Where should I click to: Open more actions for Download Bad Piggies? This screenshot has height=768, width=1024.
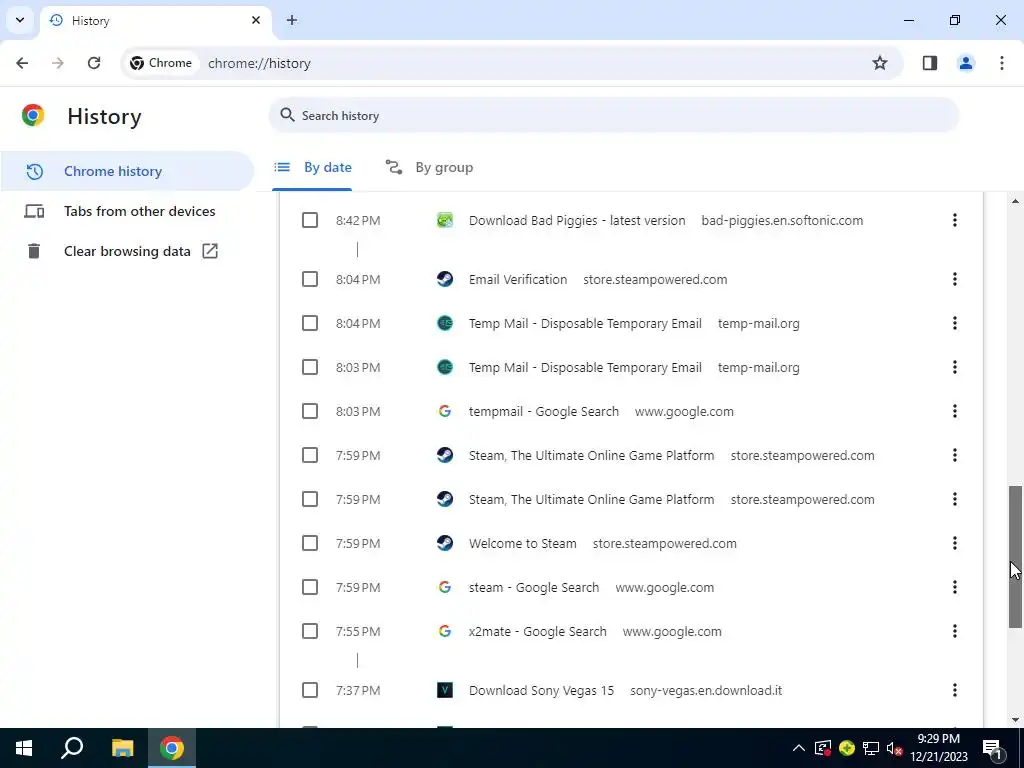pos(955,220)
